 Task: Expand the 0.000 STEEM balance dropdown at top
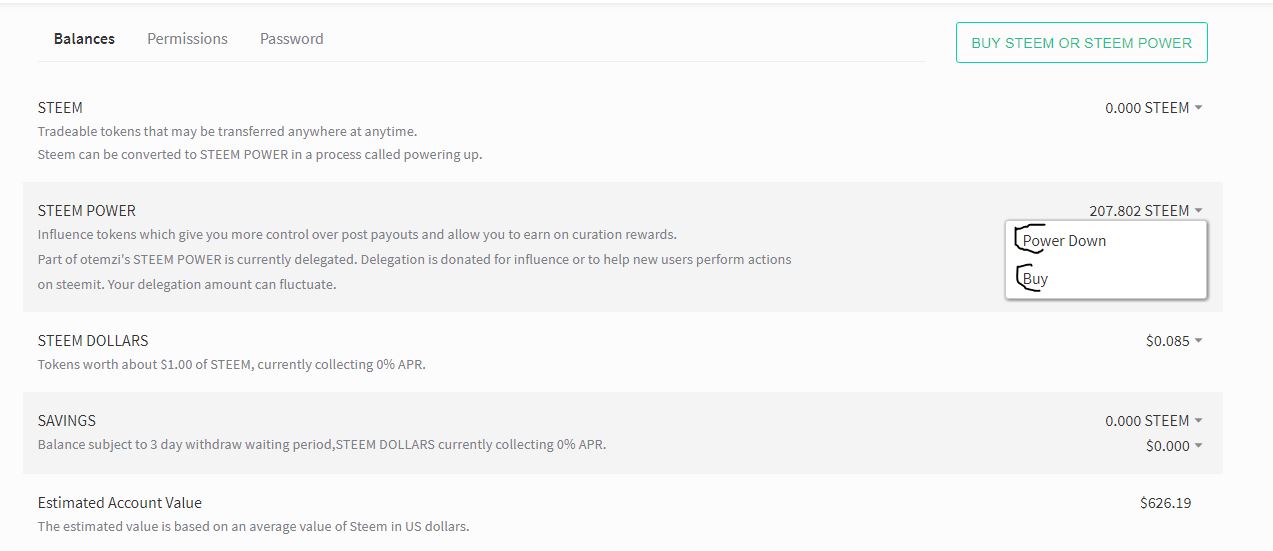(x=1153, y=108)
